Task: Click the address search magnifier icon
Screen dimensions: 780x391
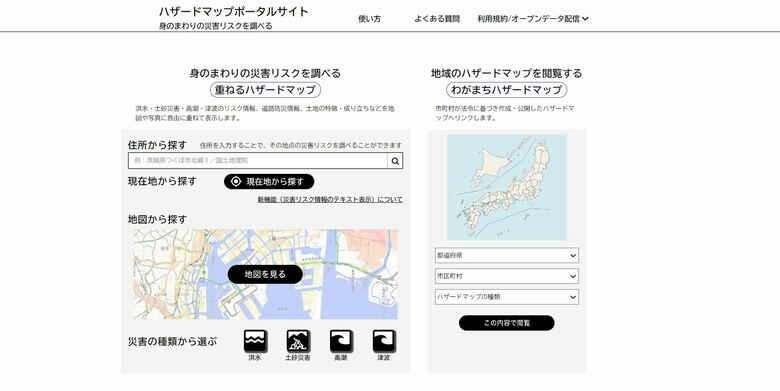Action: (395, 161)
